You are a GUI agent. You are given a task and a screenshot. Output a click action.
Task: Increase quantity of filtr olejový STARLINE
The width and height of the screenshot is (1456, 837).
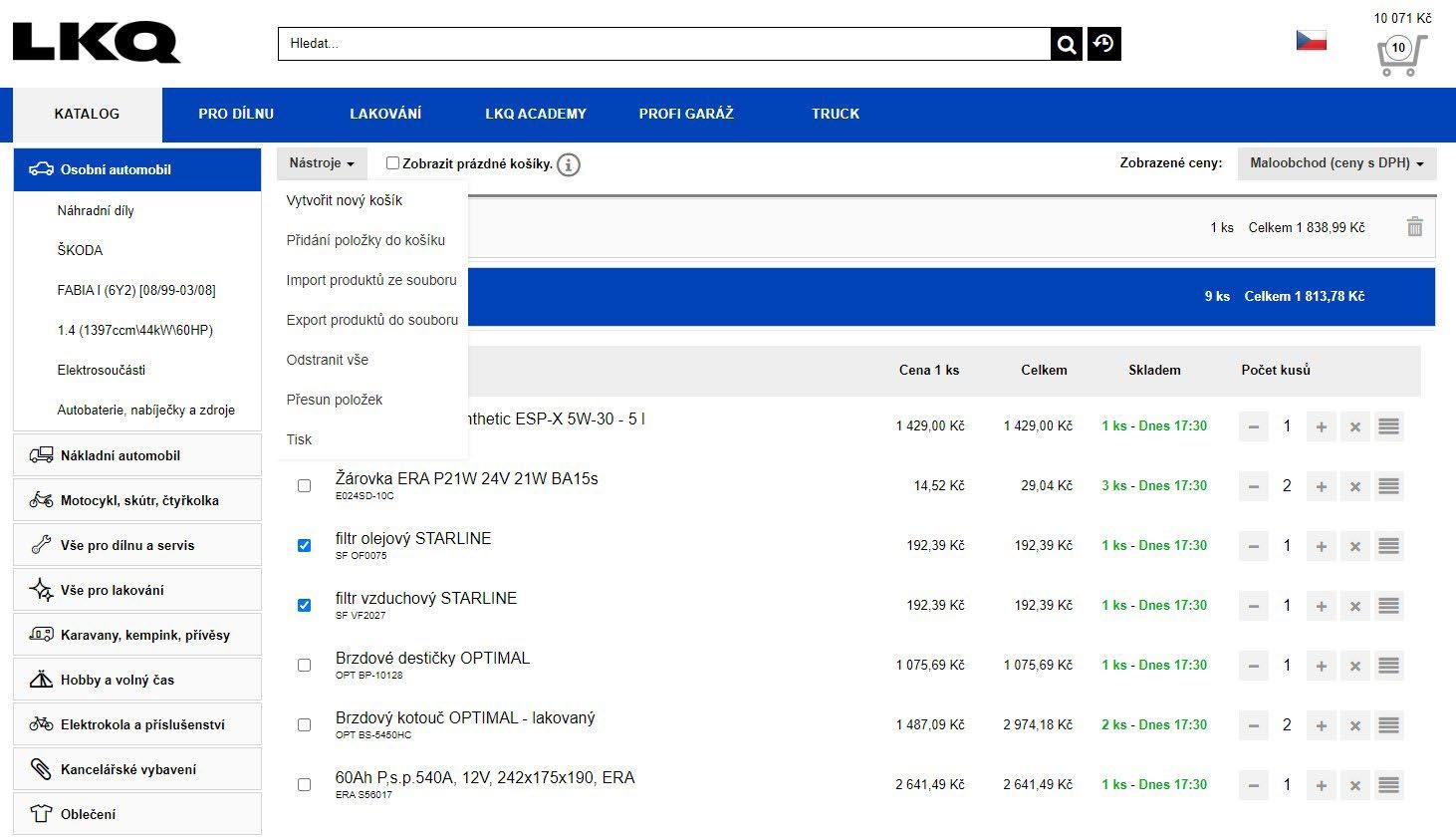coord(1321,546)
